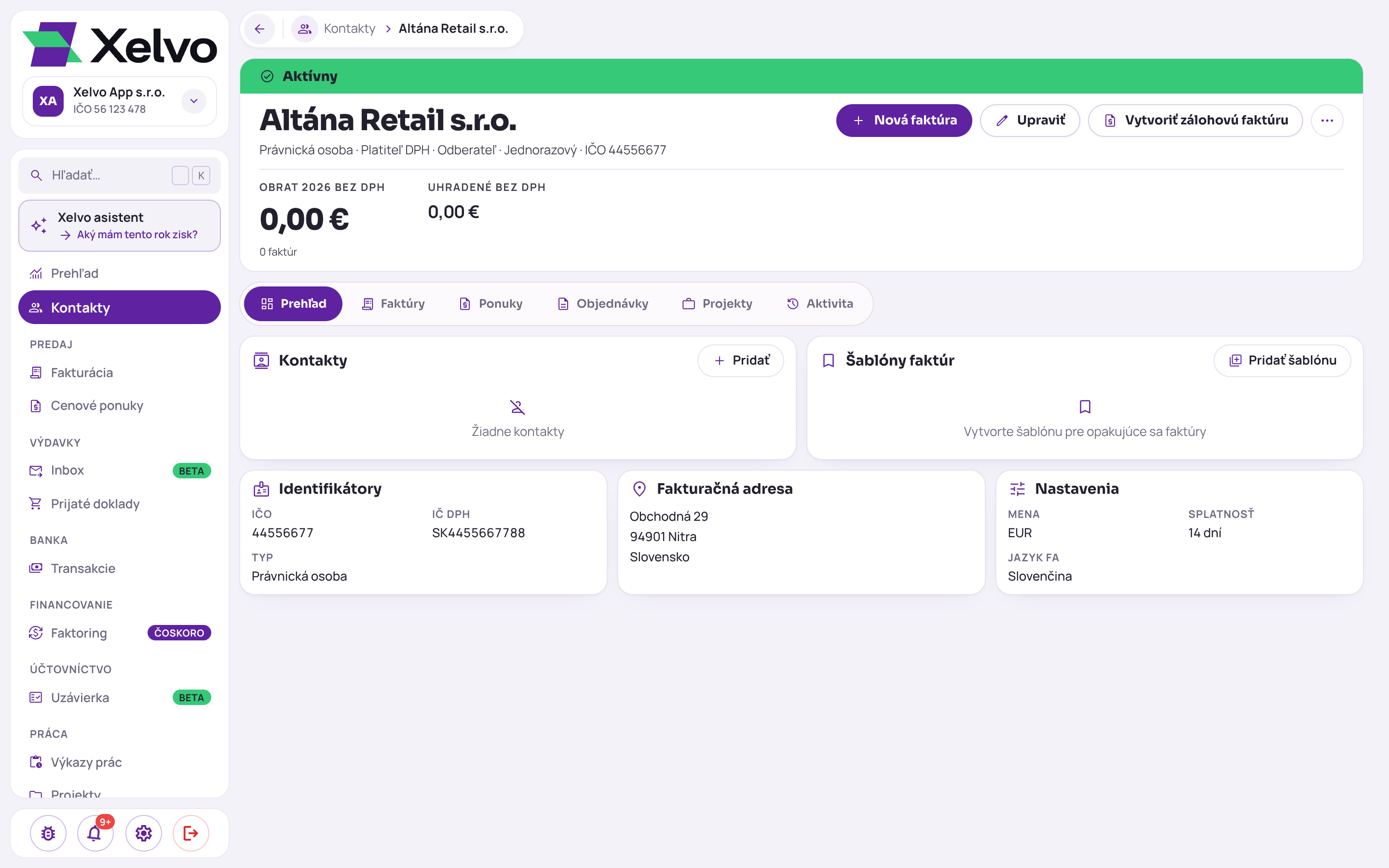Click the Kontakty card header icon

261,361
